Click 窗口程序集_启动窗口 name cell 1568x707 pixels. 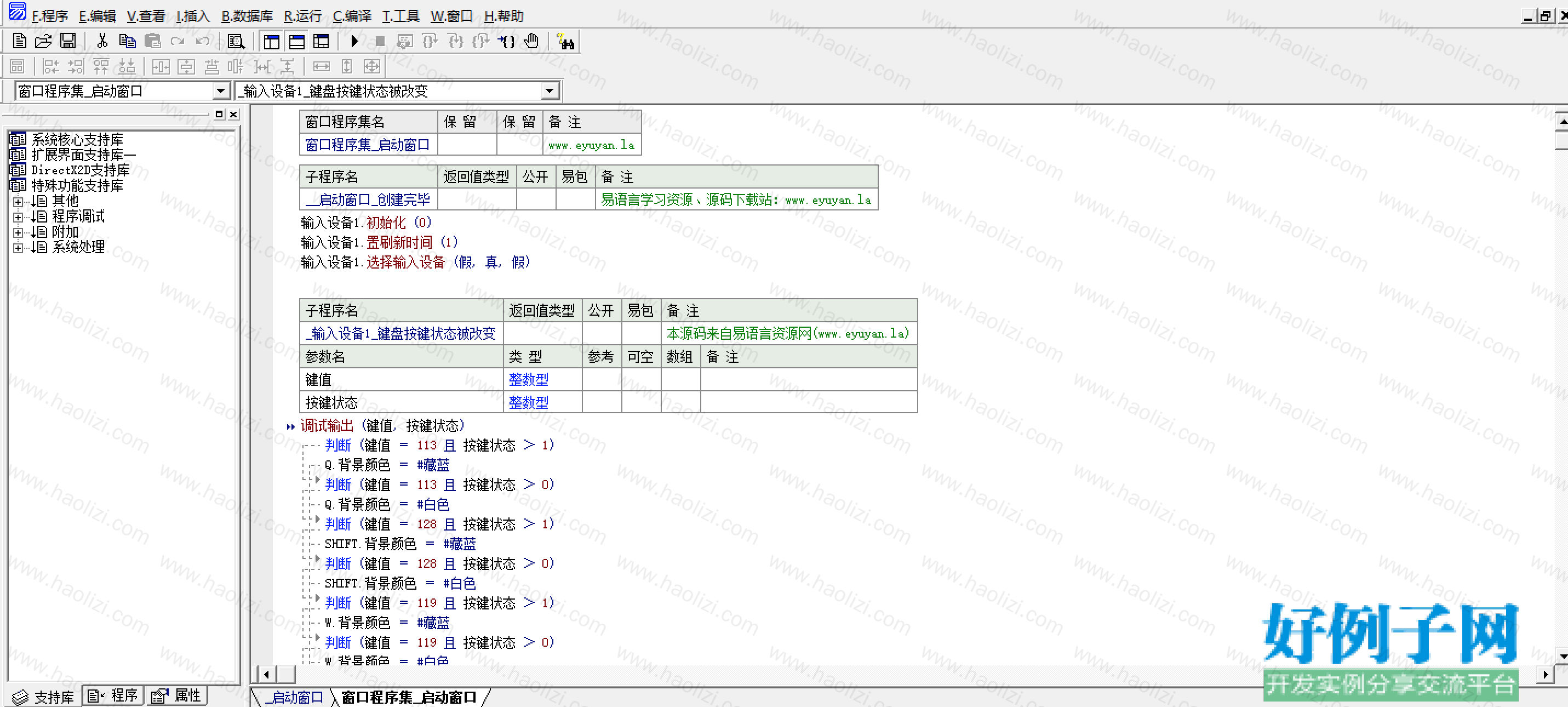pyautogui.click(x=367, y=145)
